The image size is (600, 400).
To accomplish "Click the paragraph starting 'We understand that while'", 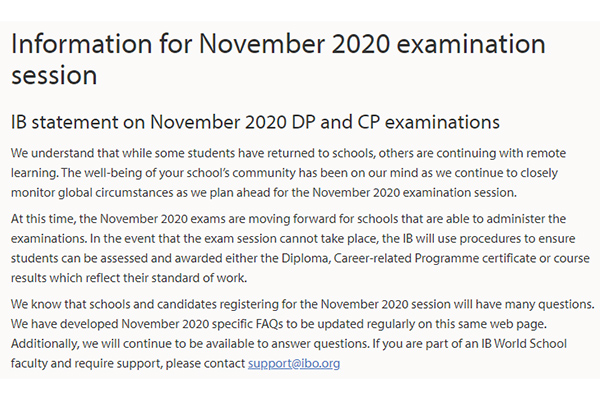I will 289,173.
